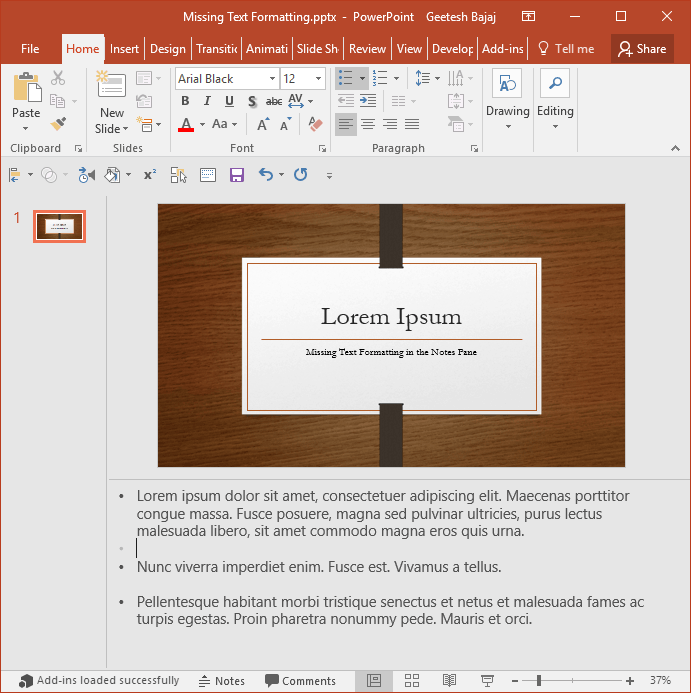
Task: Toggle Underline formatting
Action: tap(229, 101)
